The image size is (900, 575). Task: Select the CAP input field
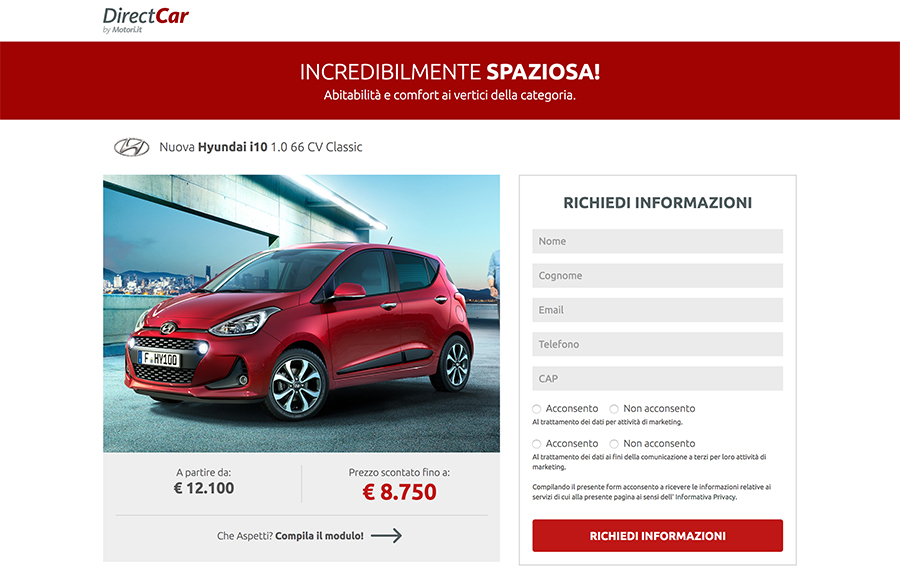coord(657,379)
